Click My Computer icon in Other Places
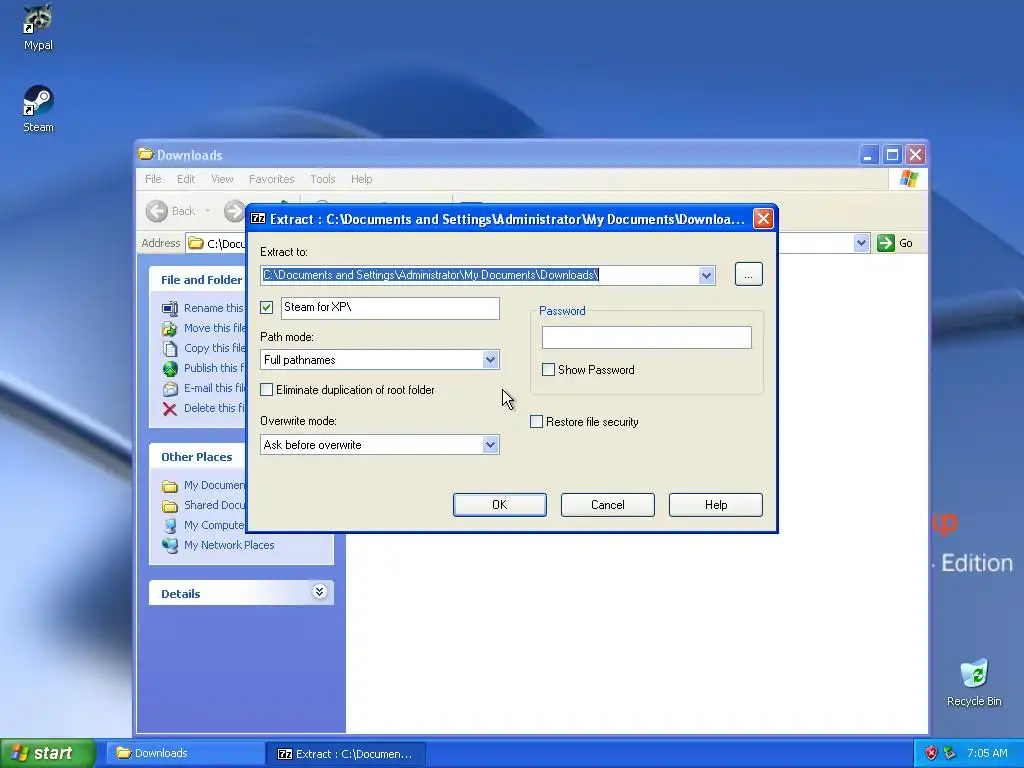The height and width of the screenshot is (768, 1024). (170, 526)
